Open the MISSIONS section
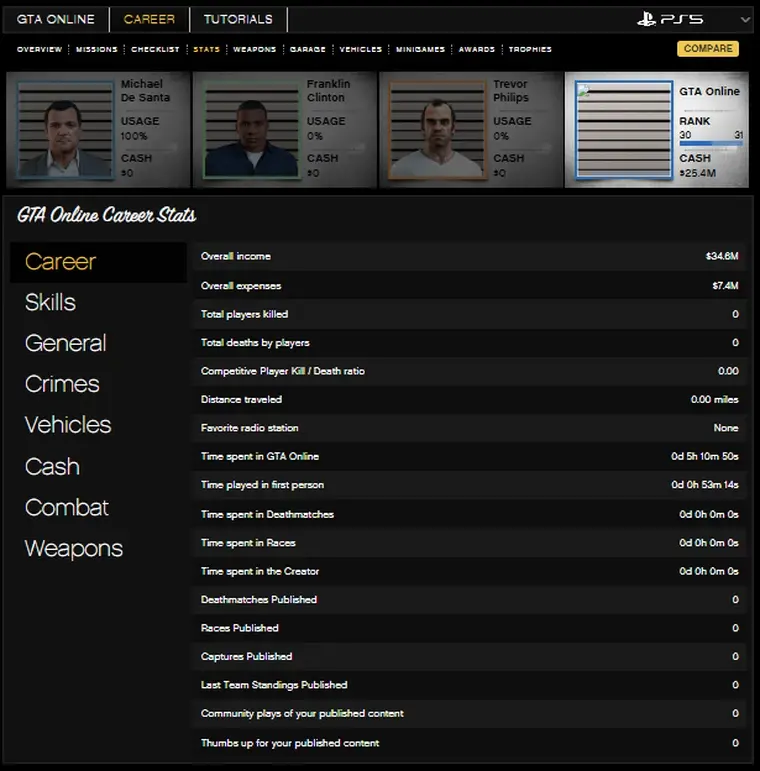760x771 pixels. [96, 49]
